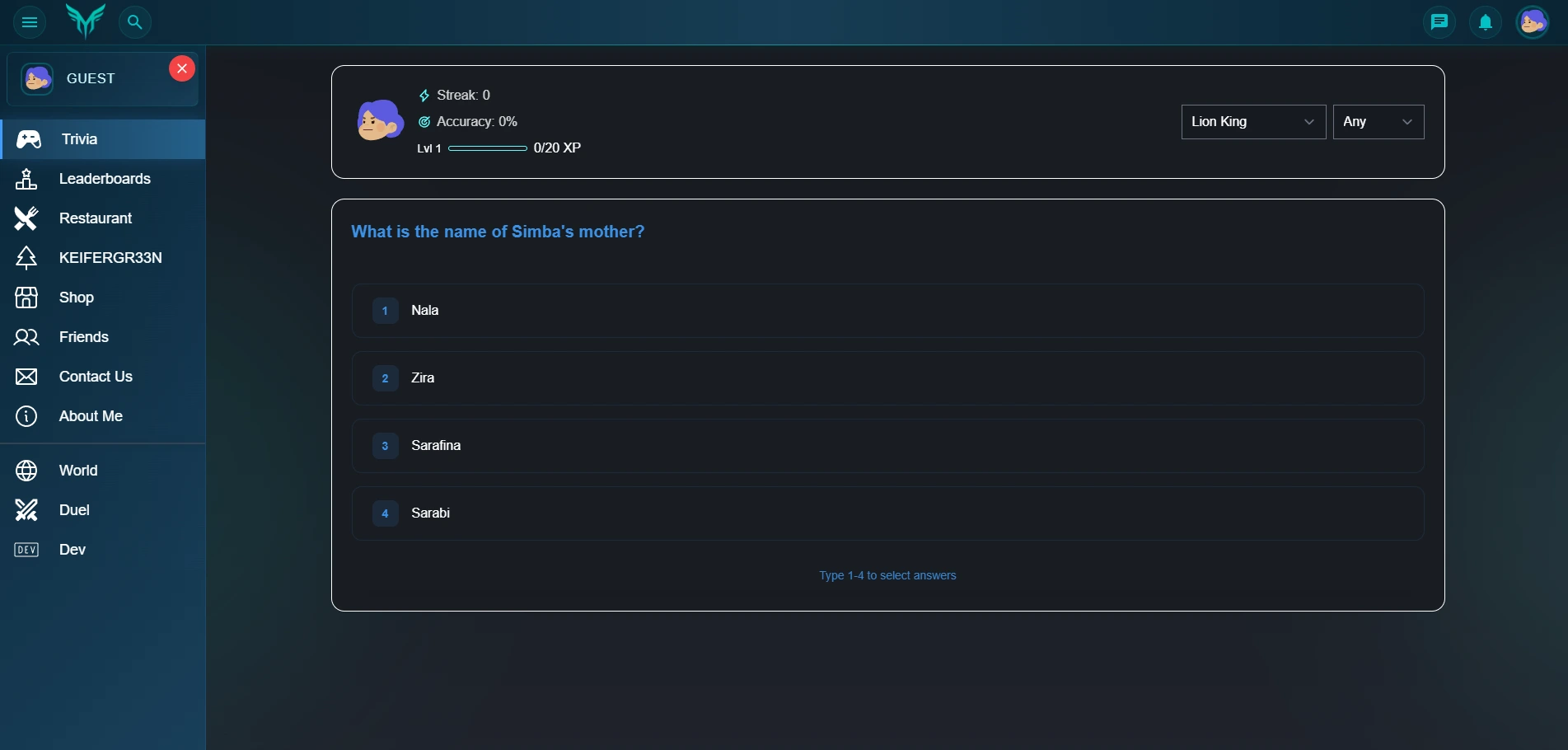Click the Guest avatar in sidebar
The image size is (1568, 750).
click(37, 79)
